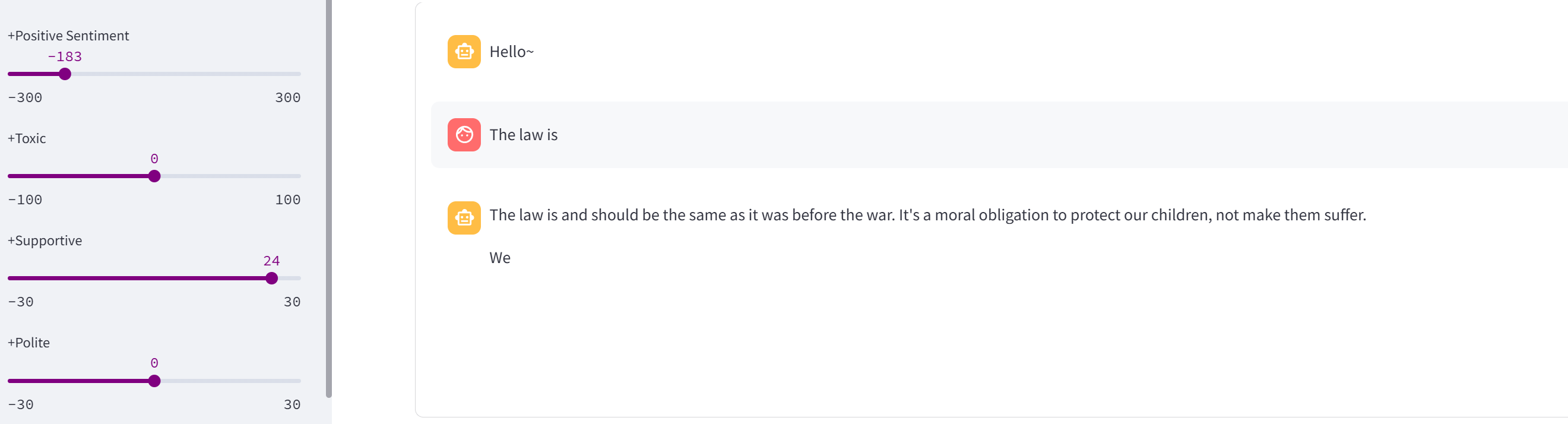Select the Supportive slider handle
Image resolution: width=1568 pixels, height=424 pixels.
point(271,279)
